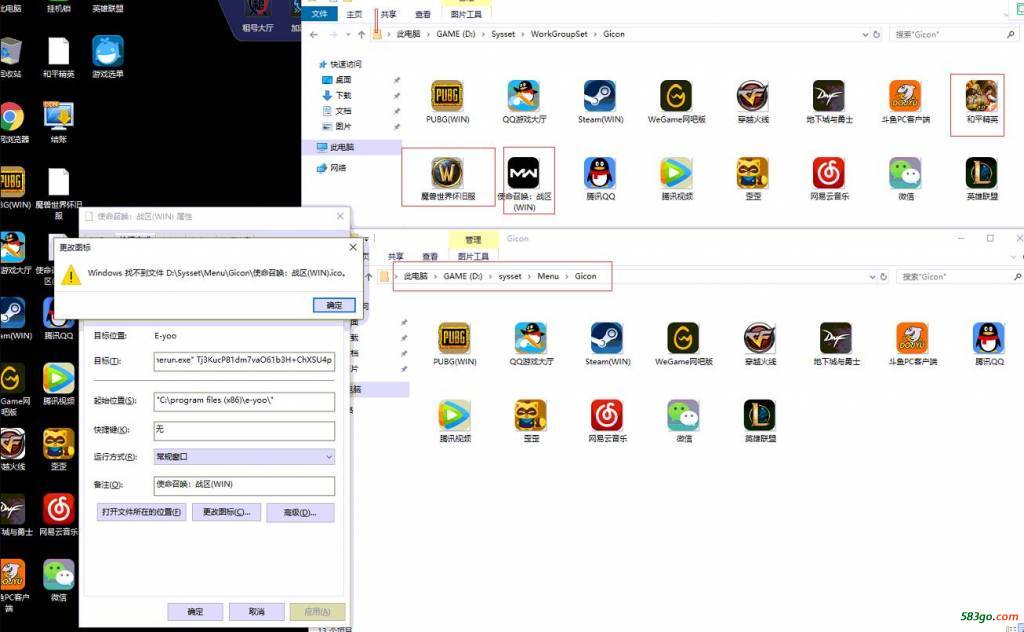
Task: Go up one folder in WorkGroupSet window
Action: 361,34
